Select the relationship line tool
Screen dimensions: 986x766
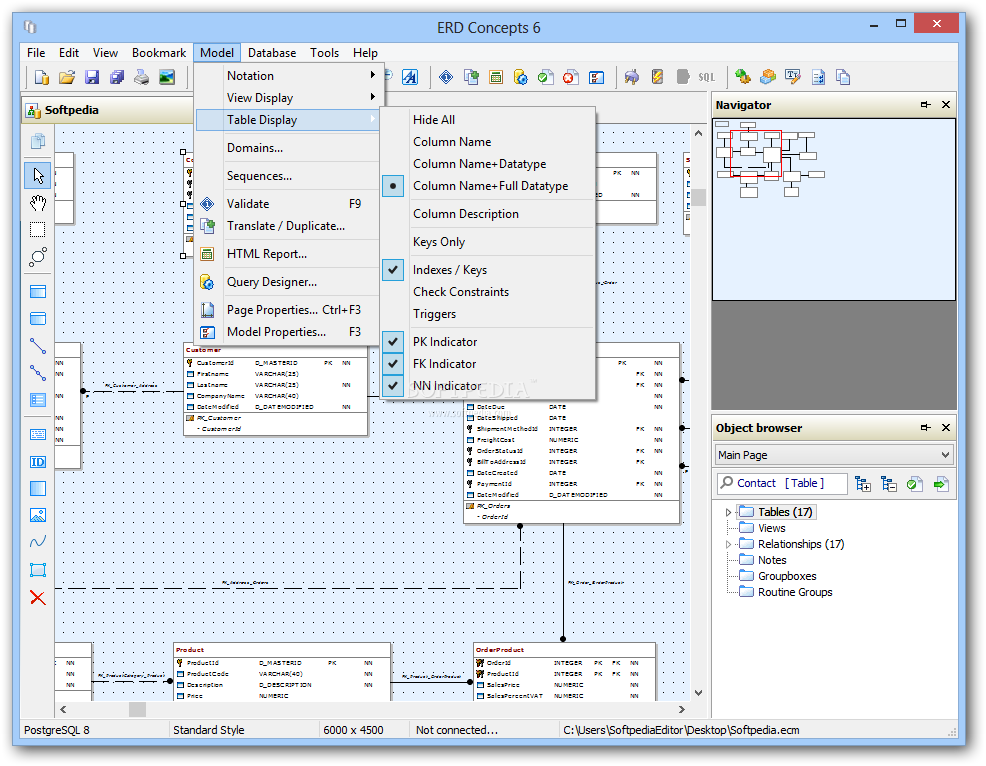(x=38, y=346)
